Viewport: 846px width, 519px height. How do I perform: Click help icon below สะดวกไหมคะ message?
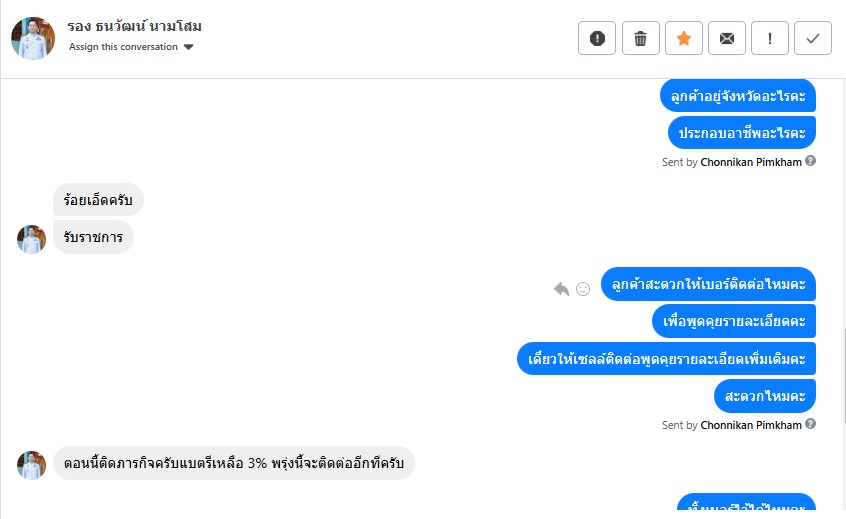pyautogui.click(x=811, y=424)
